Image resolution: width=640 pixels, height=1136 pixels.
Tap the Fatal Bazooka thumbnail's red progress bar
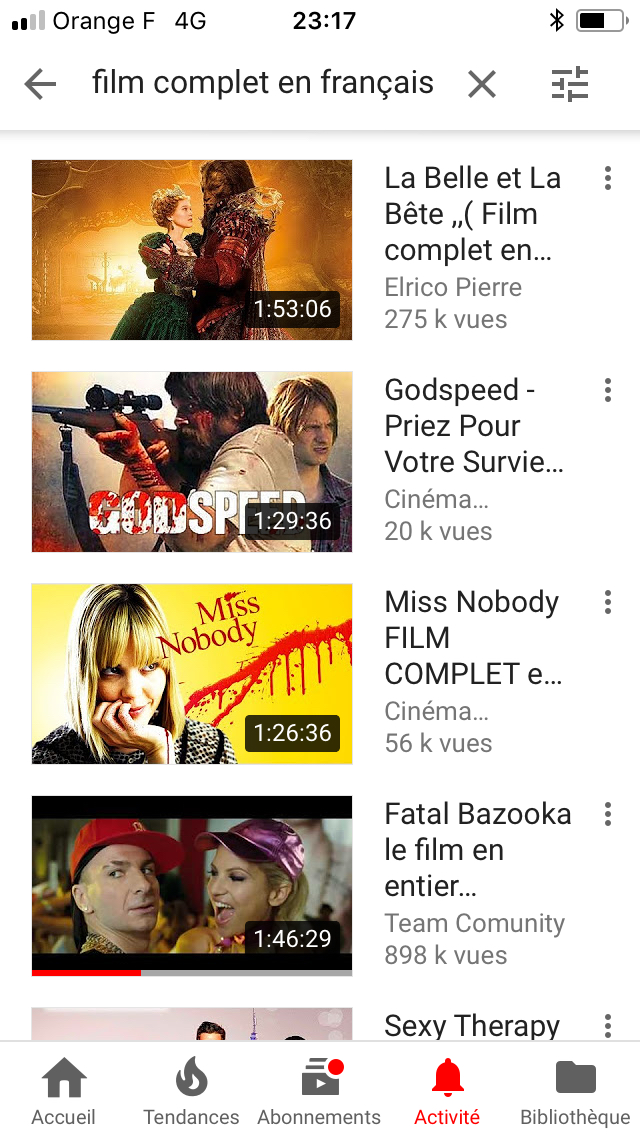pos(86,973)
